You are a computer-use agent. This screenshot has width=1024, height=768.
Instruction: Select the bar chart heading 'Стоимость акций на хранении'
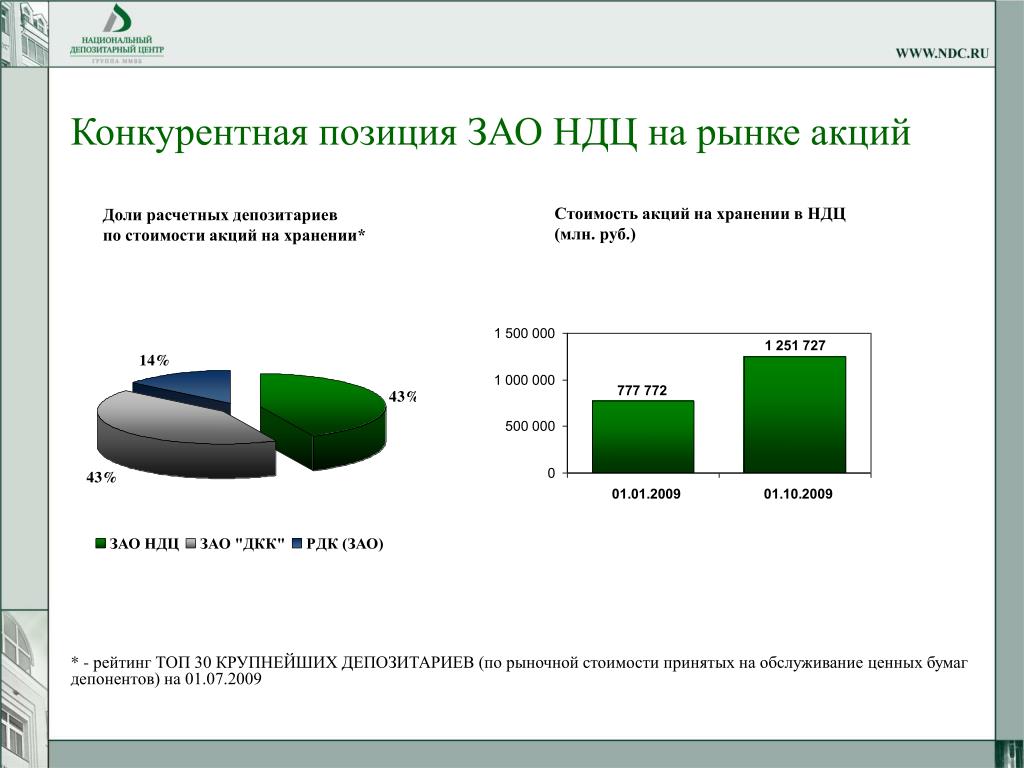pyautogui.click(x=699, y=224)
